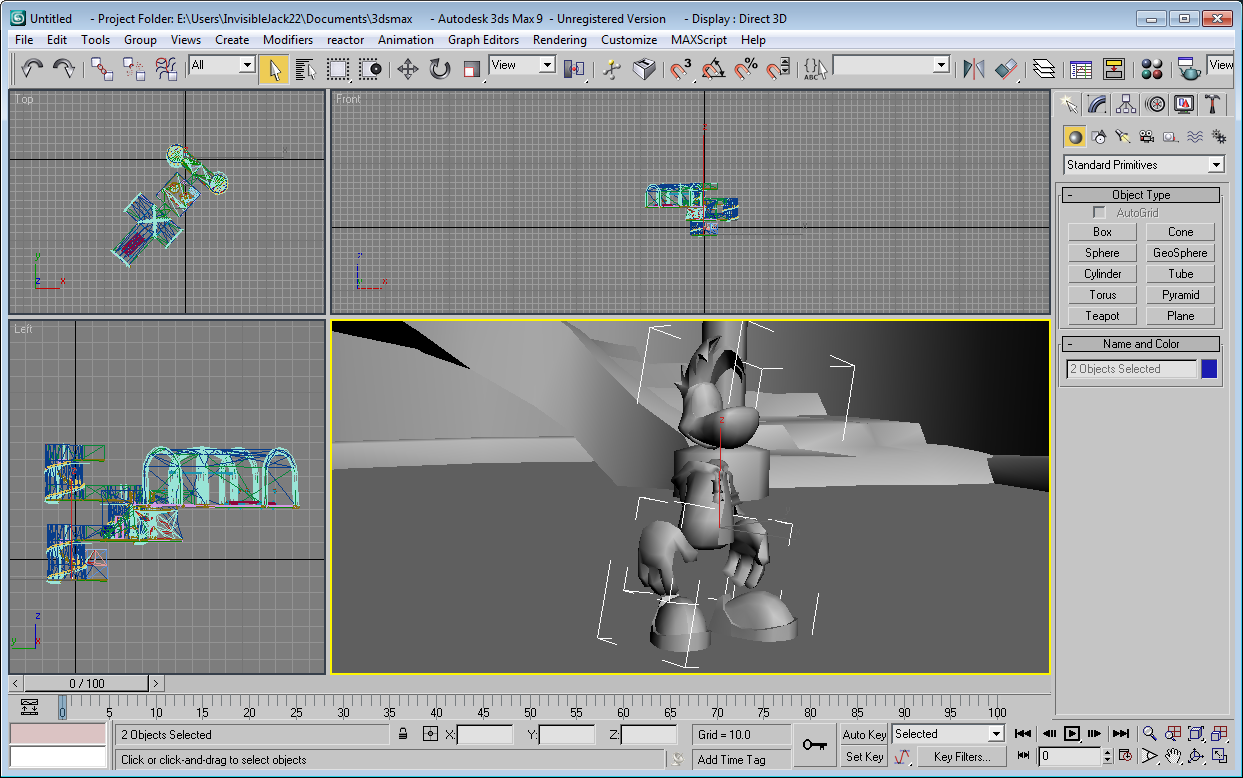Open the reactor menu
This screenshot has width=1243, height=778.
(346, 40)
